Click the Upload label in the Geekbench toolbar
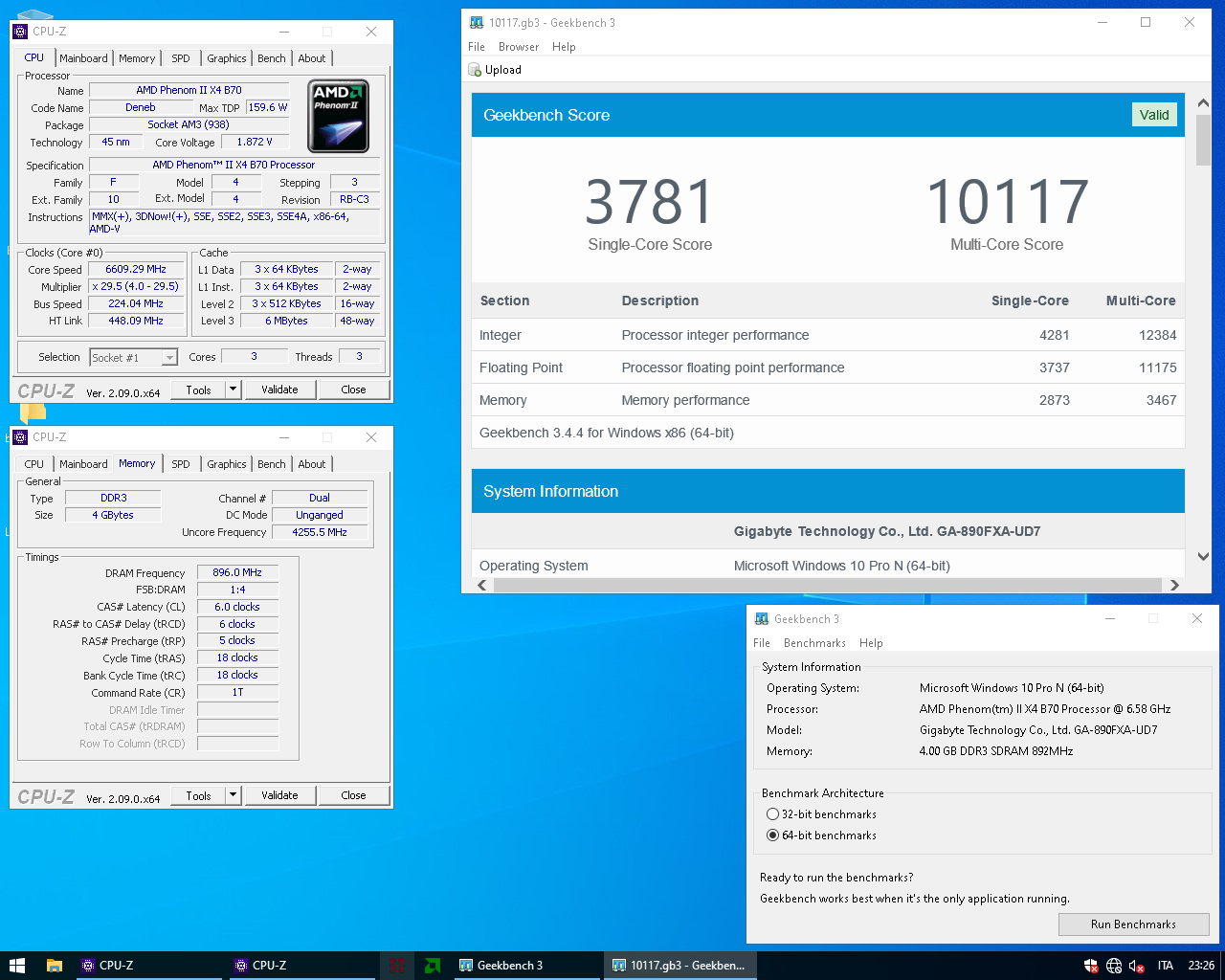This screenshot has height=980, width=1225. tap(503, 70)
